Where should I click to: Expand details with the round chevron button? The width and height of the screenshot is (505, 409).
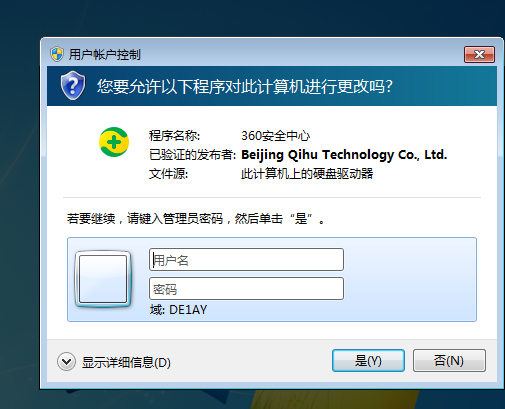point(66,362)
